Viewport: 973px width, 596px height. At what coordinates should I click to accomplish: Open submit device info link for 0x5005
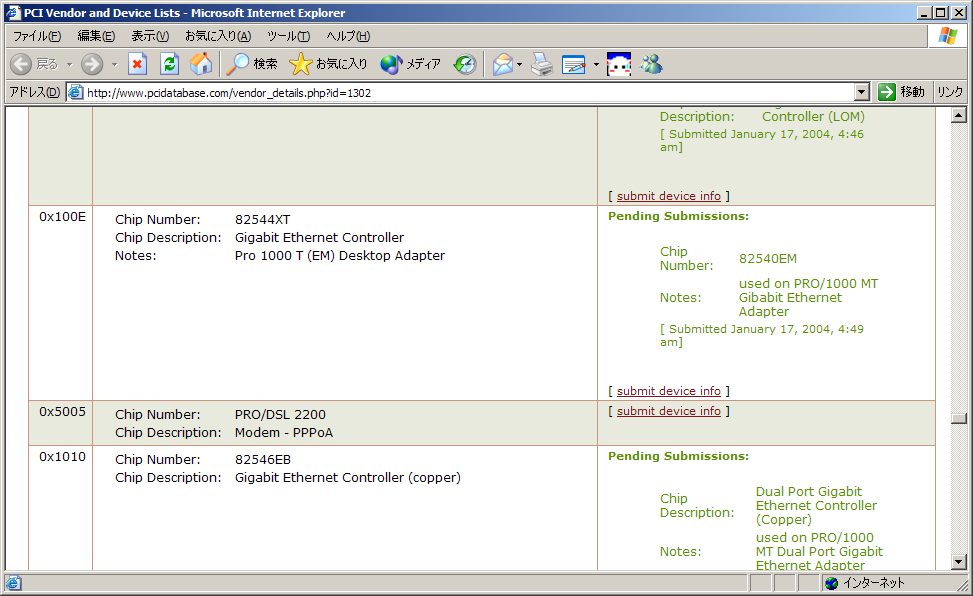668,411
